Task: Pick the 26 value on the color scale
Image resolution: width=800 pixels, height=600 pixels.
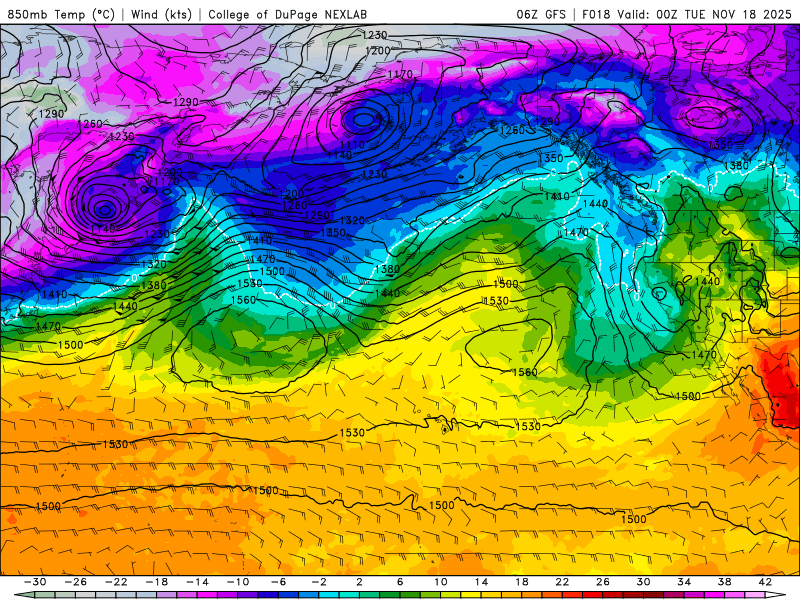Action: pyautogui.click(x=603, y=582)
